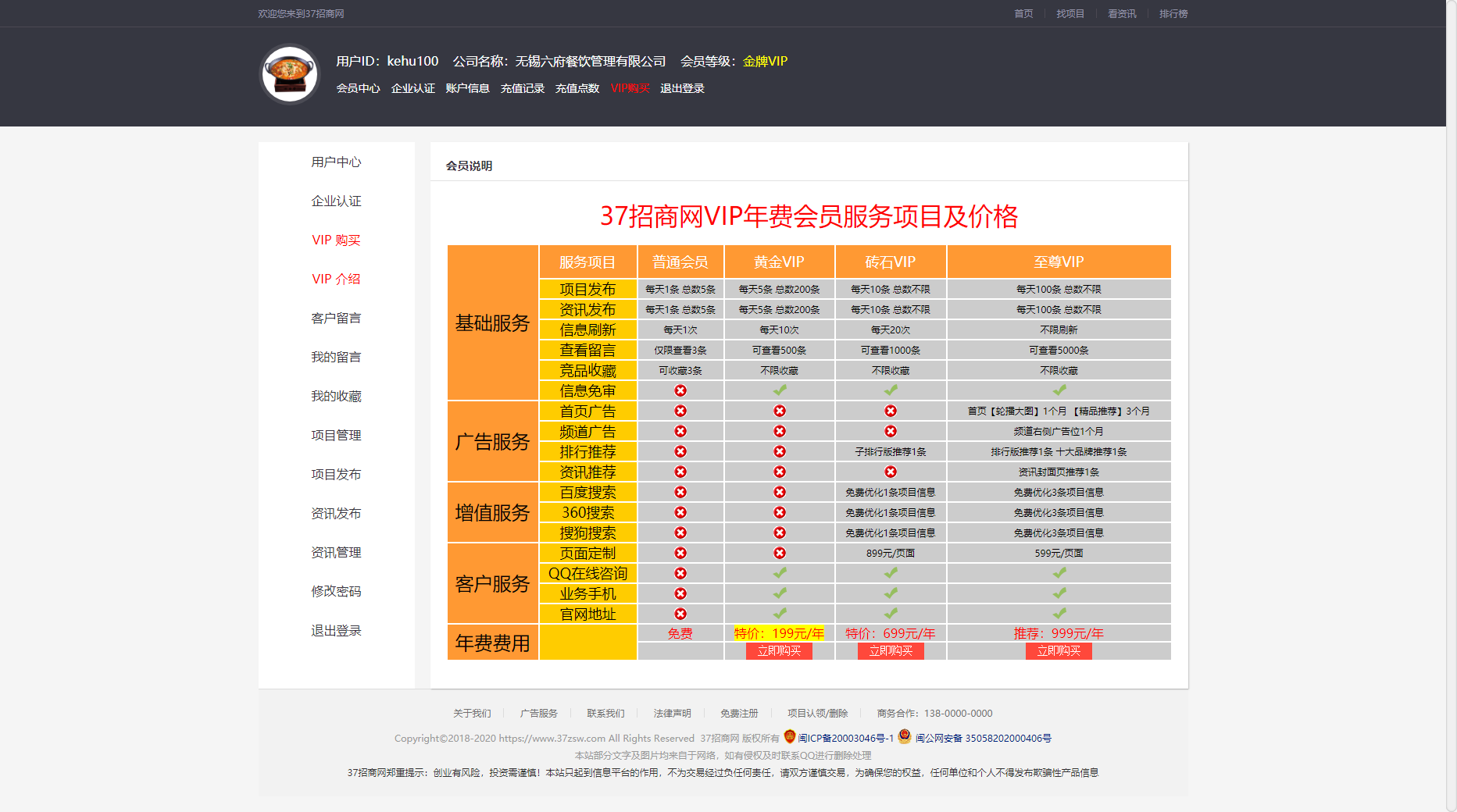Click red cross for 首页广告 普通会员
The width and height of the screenshot is (1457, 812).
tap(680, 411)
